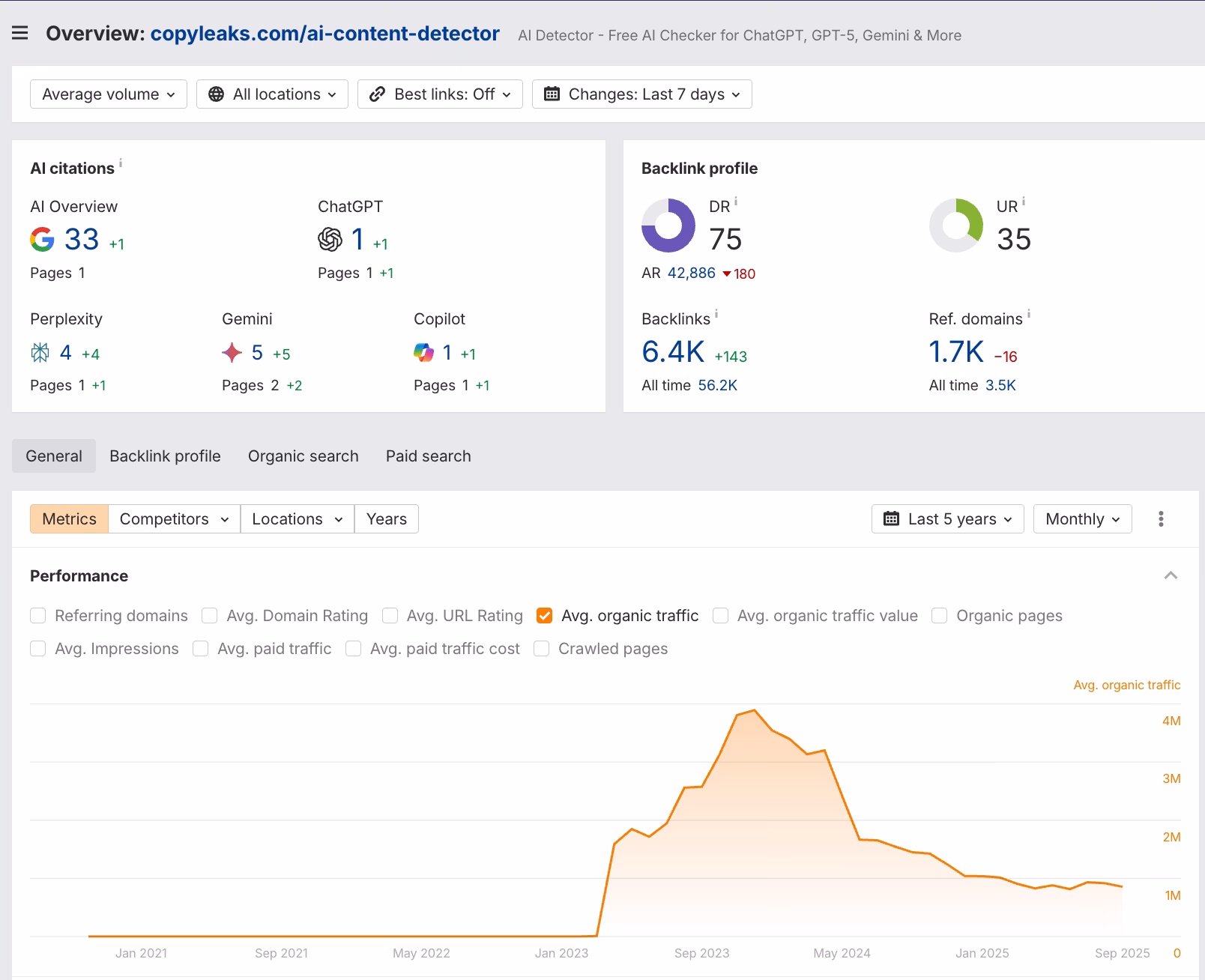This screenshot has height=980, width=1205.
Task: Enable the Organic pages checkbox
Action: (x=940, y=616)
